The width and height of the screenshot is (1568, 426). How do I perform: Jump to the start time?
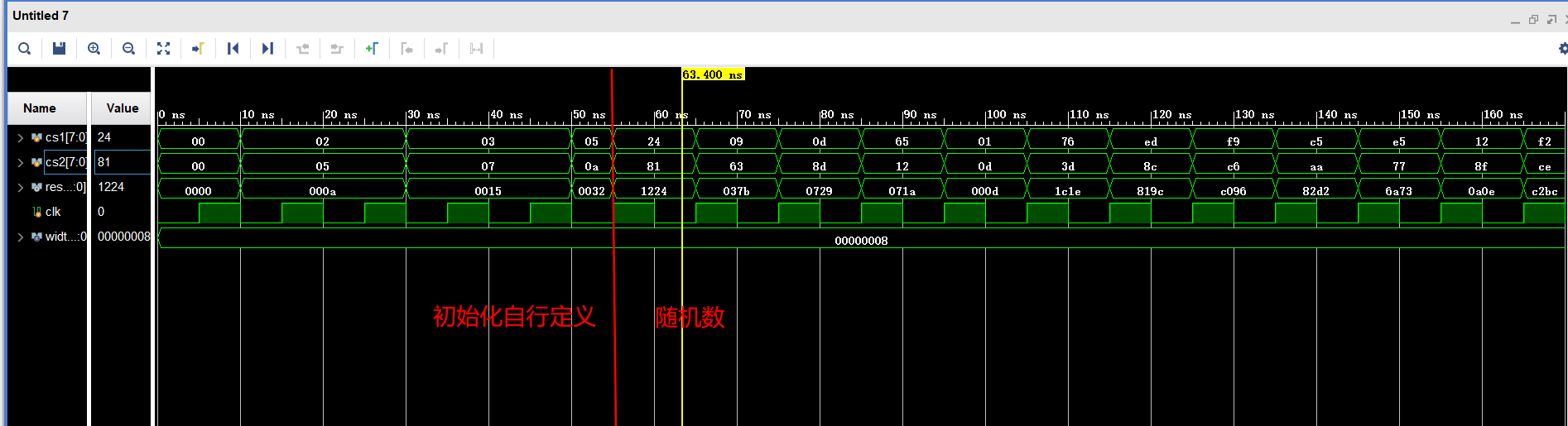click(x=233, y=49)
